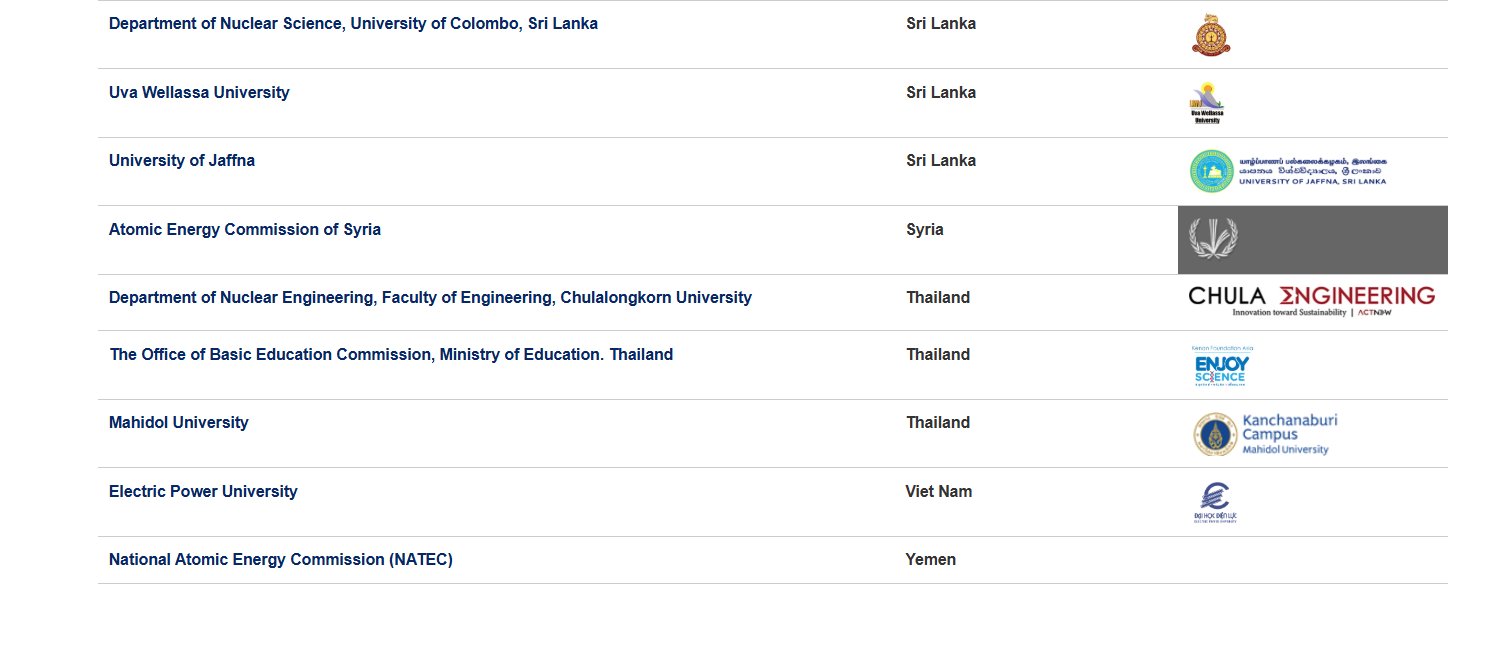Open Atomic Energy Commission of Syria link
This screenshot has height=650, width=1497.
tap(245, 229)
